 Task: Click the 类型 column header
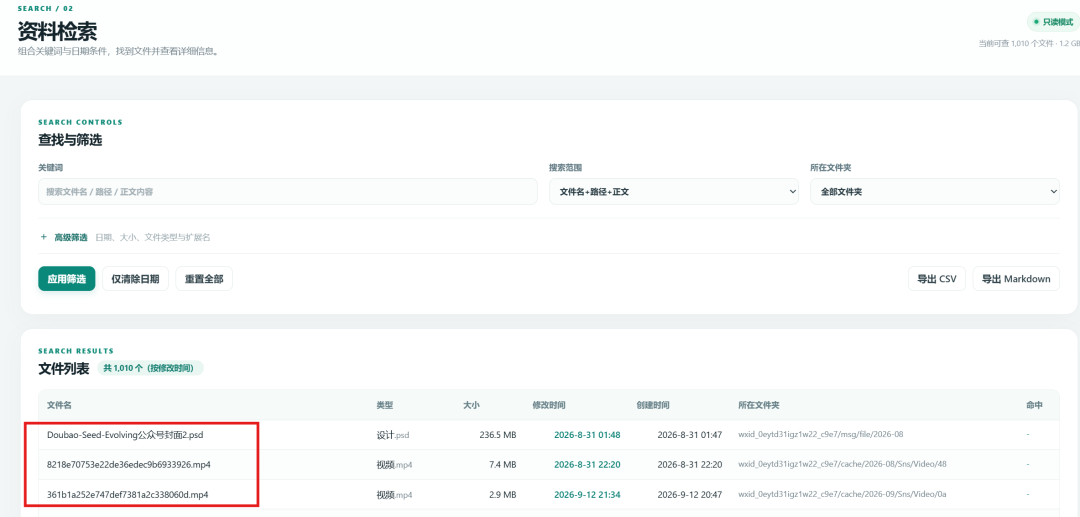click(384, 405)
